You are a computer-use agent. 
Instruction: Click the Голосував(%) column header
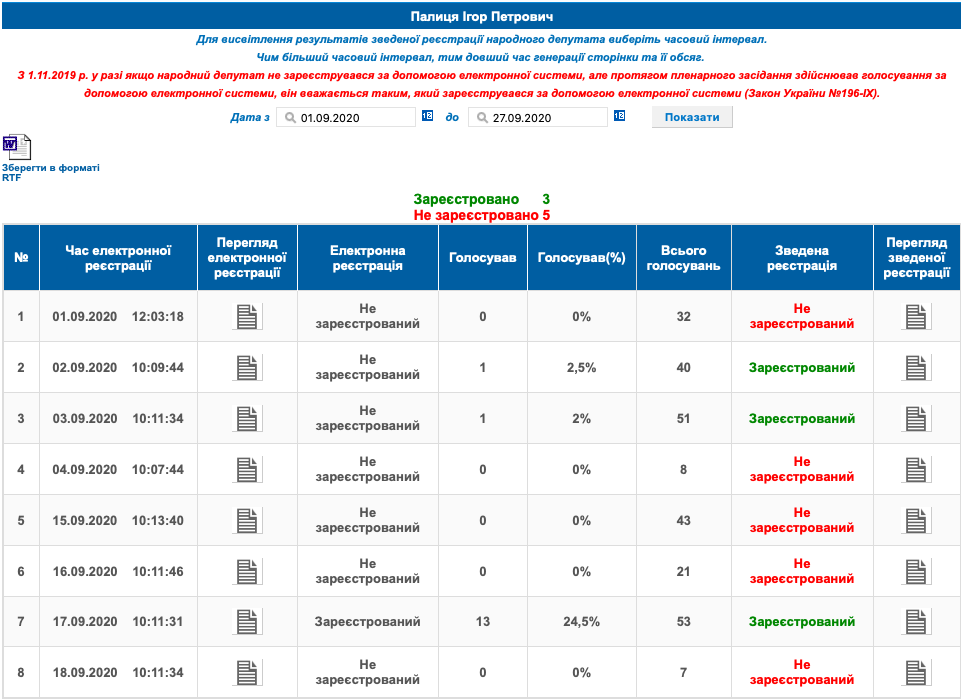(x=581, y=258)
